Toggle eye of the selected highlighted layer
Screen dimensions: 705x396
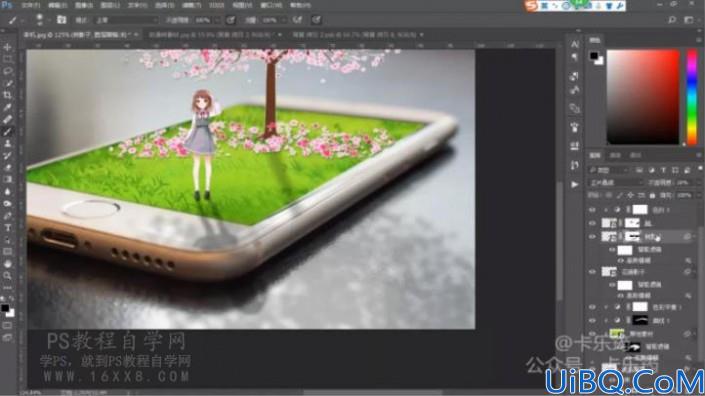click(x=592, y=236)
